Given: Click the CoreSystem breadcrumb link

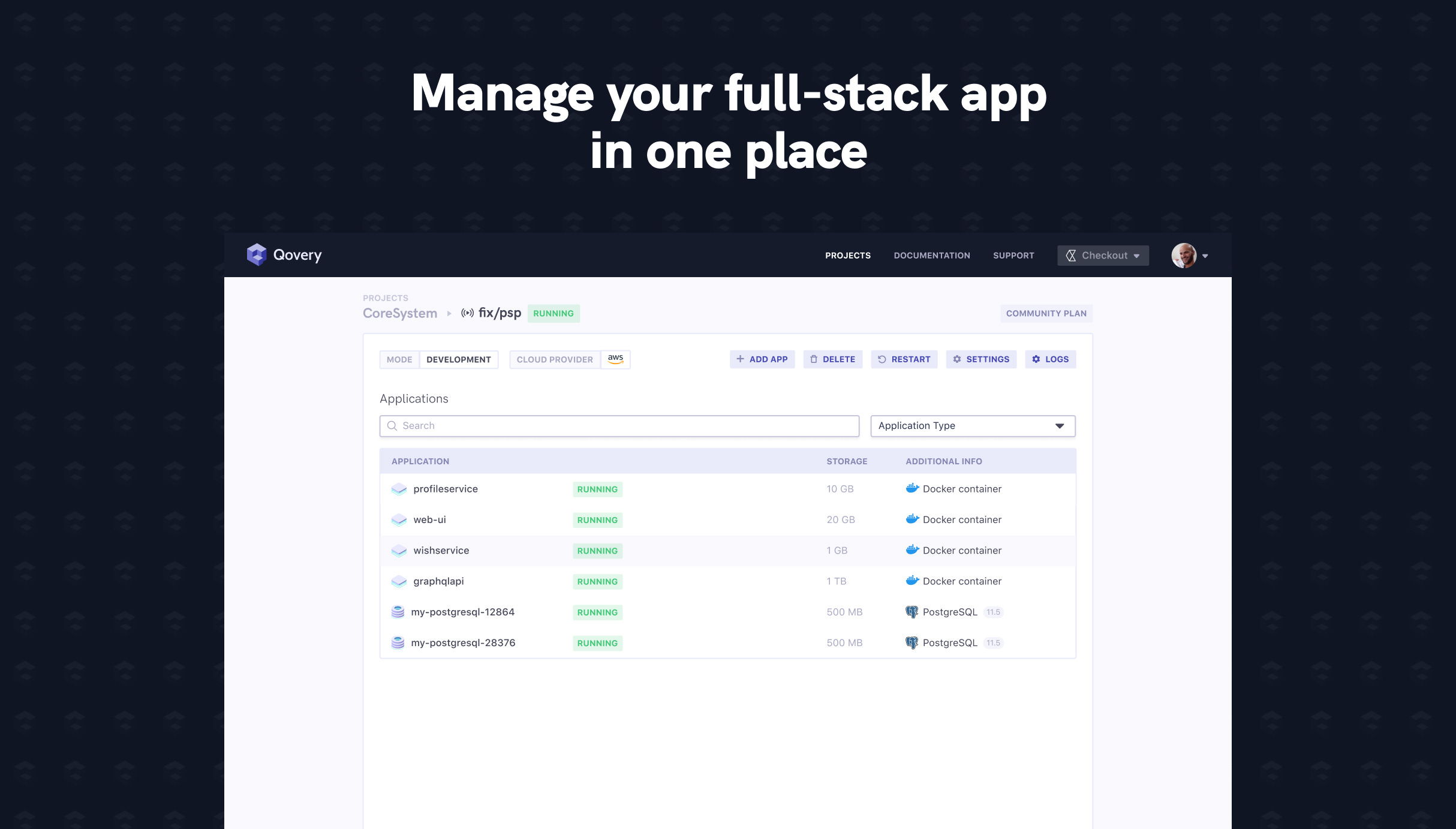Looking at the screenshot, I should 400,313.
